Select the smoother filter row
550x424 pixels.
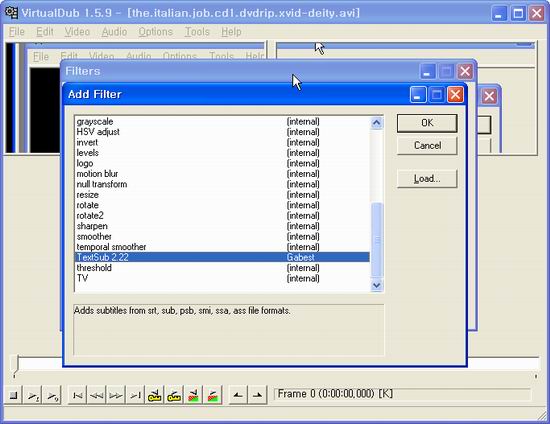(x=222, y=236)
